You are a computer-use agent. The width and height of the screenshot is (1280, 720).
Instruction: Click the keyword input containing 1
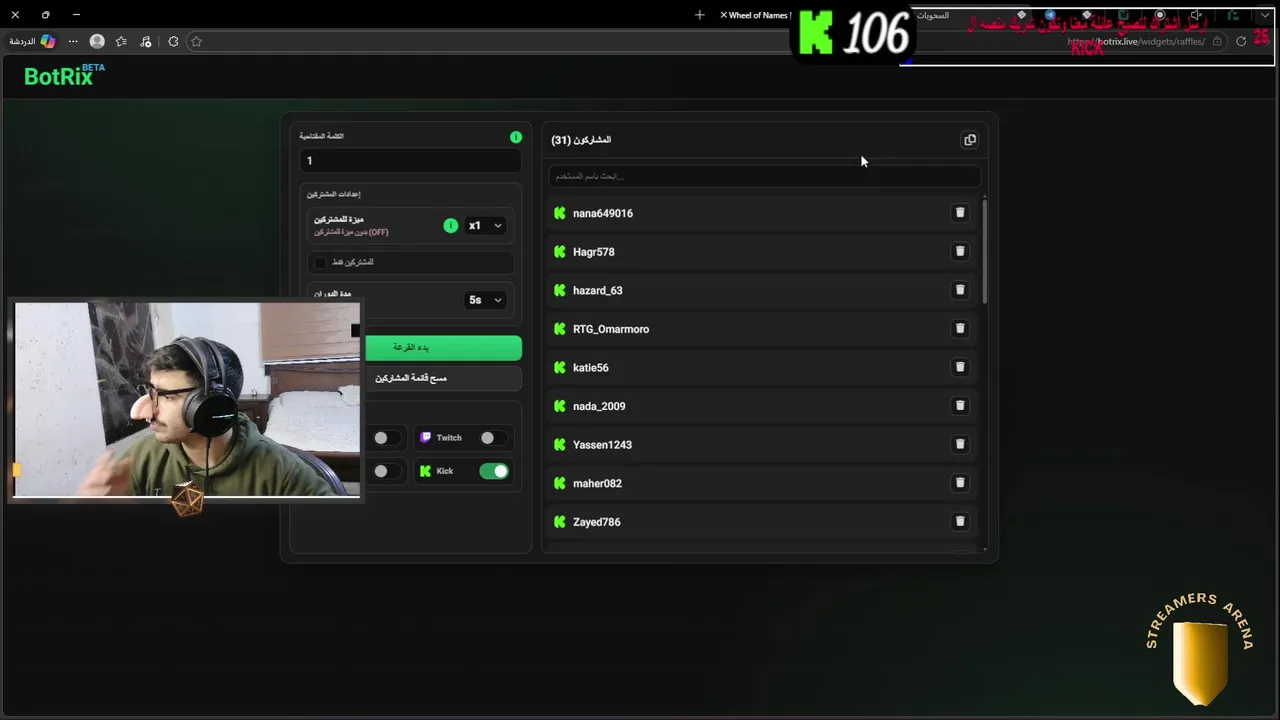410,161
